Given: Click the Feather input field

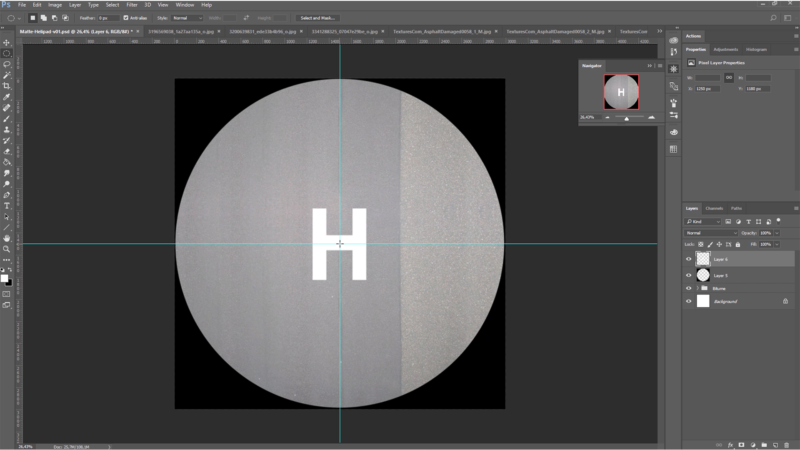Looking at the screenshot, I should point(108,18).
